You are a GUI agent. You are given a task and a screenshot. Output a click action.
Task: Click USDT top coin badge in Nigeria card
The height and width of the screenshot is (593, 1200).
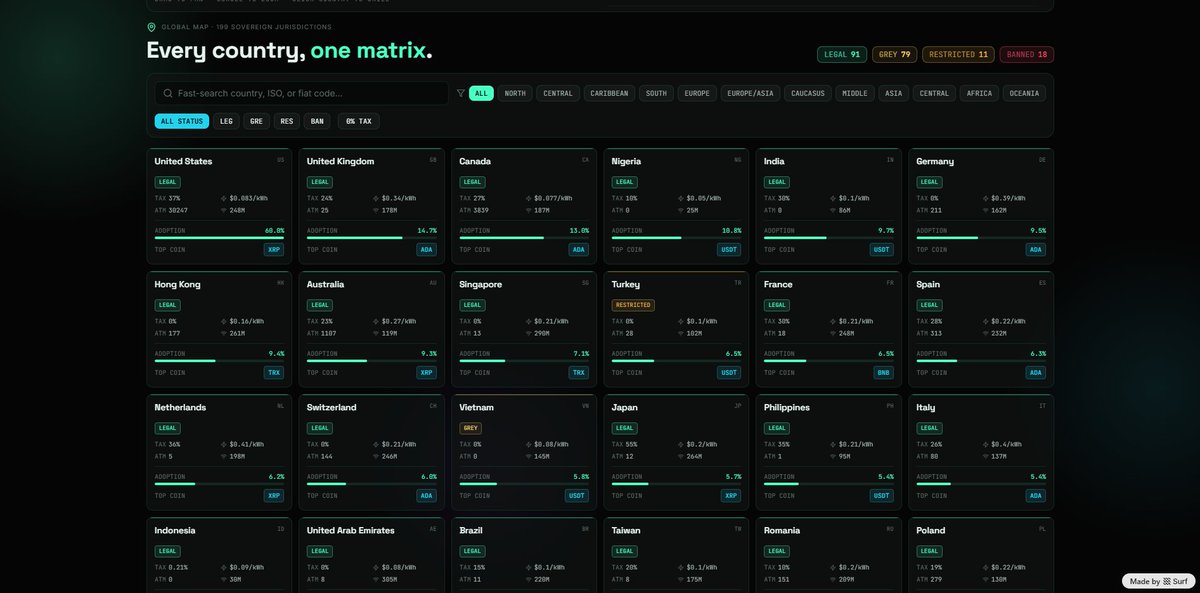pyautogui.click(x=729, y=249)
